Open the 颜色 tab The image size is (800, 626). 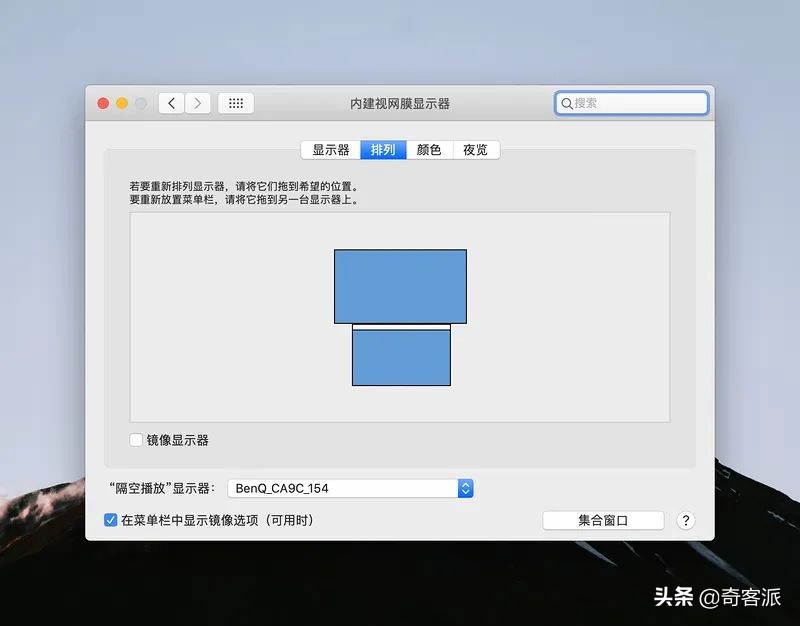click(x=429, y=150)
